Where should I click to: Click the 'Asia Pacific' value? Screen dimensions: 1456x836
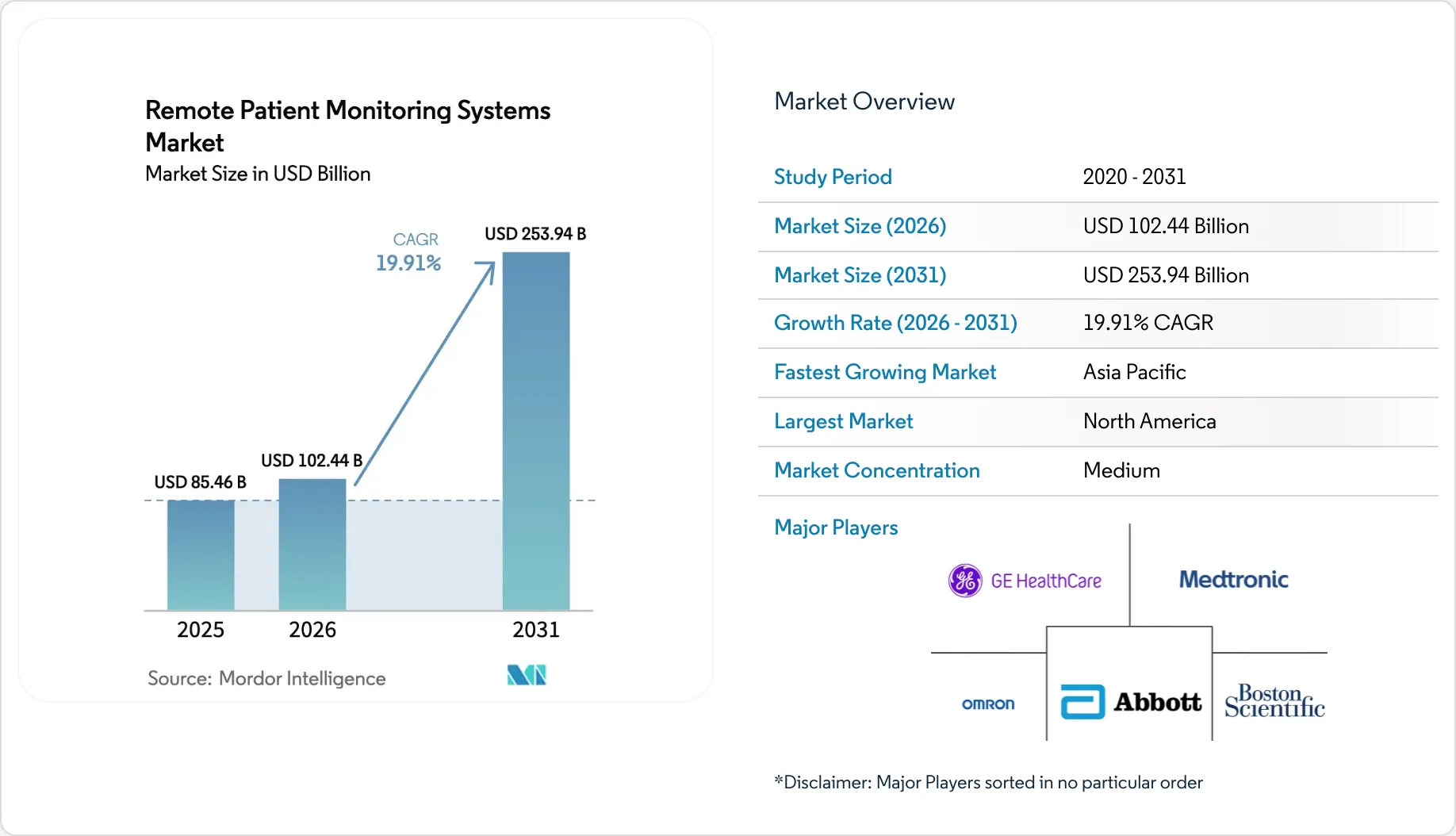click(x=1135, y=372)
